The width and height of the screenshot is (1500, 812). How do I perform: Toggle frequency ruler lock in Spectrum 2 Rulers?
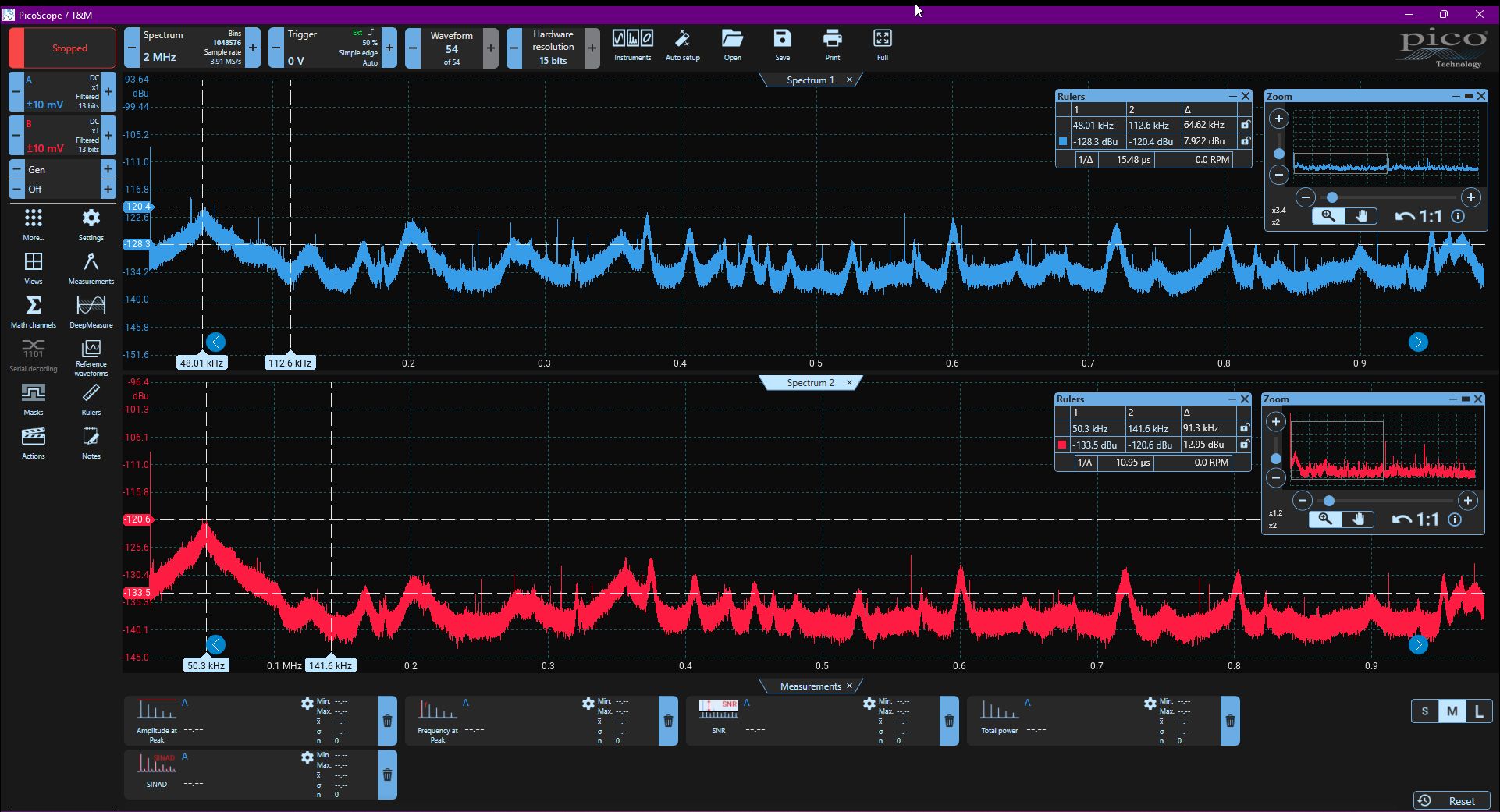(1244, 428)
